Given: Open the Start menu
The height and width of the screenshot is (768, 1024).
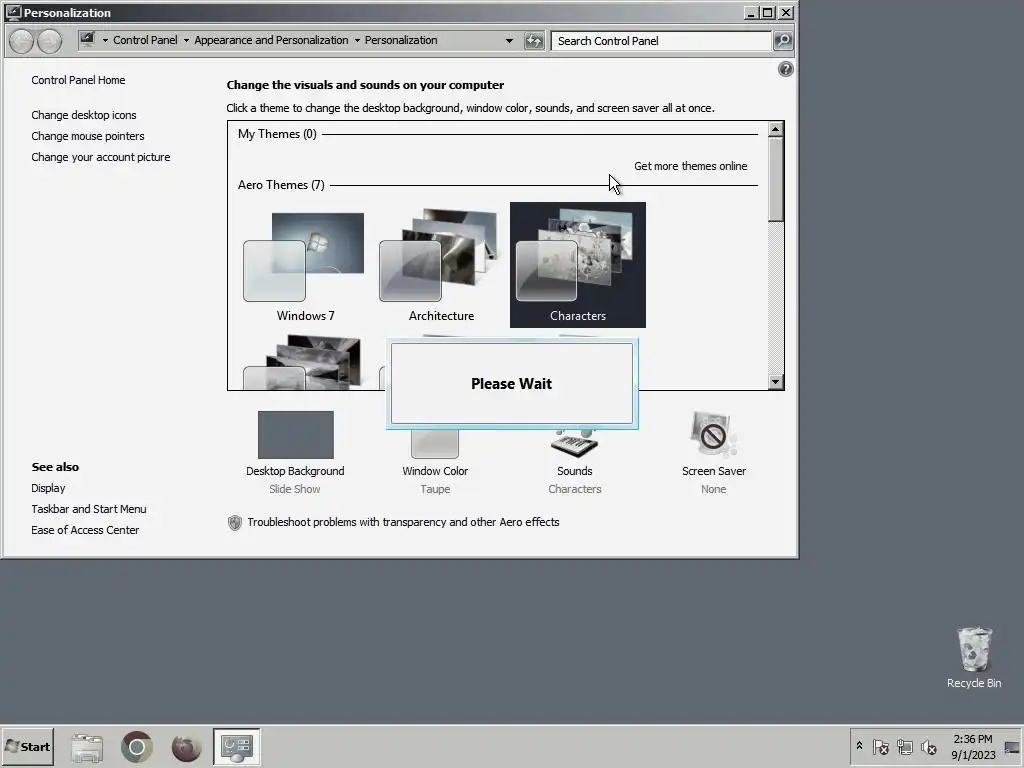Looking at the screenshot, I should pyautogui.click(x=27, y=746).
